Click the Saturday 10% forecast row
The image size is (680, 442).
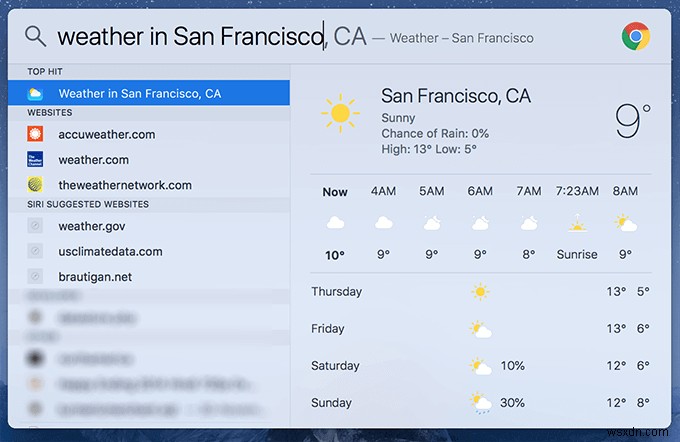[481, 366]
